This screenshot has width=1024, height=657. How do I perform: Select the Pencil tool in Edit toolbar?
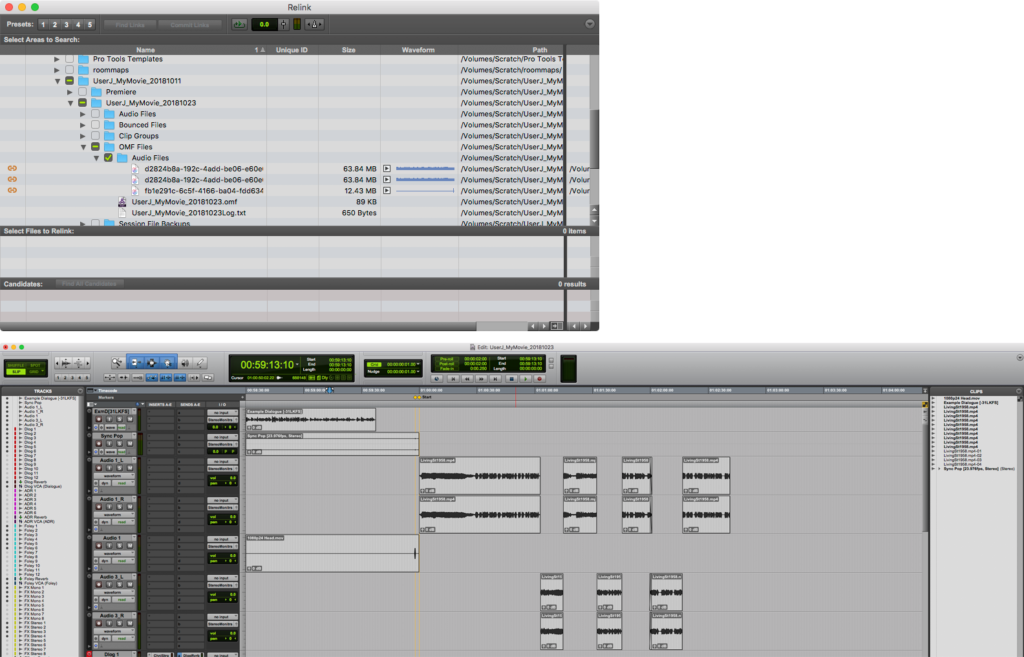coord(200,362)
